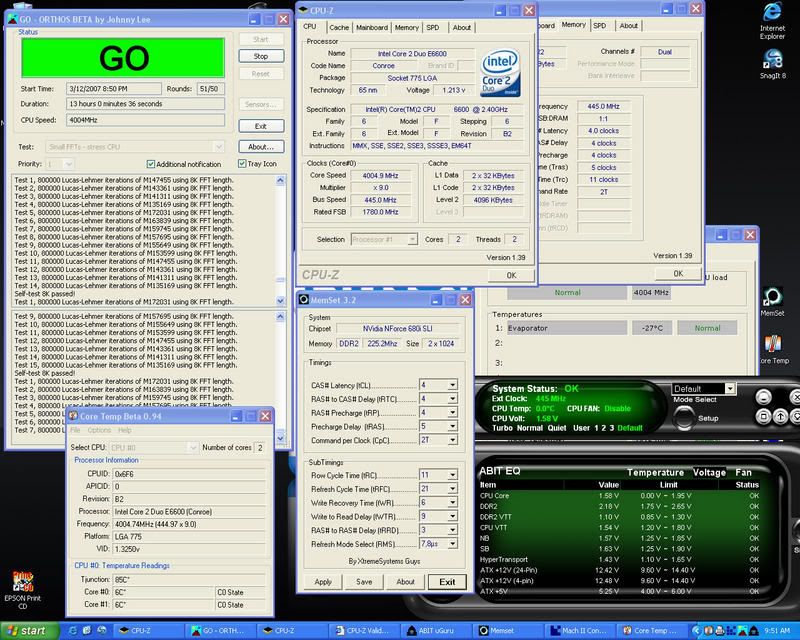This screenshot has height=640, width=800.
Task: Click the uGuru round minimize button
Action: (763, 397)
